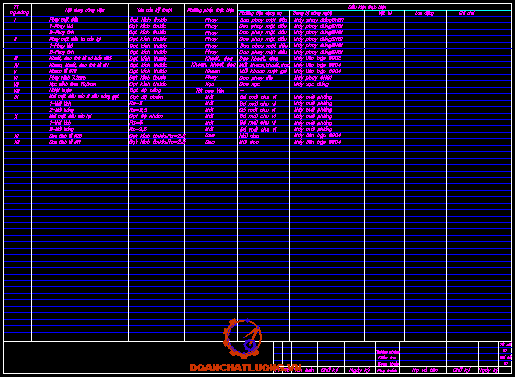Select the Xét cao tần method cell

point(210,91)
